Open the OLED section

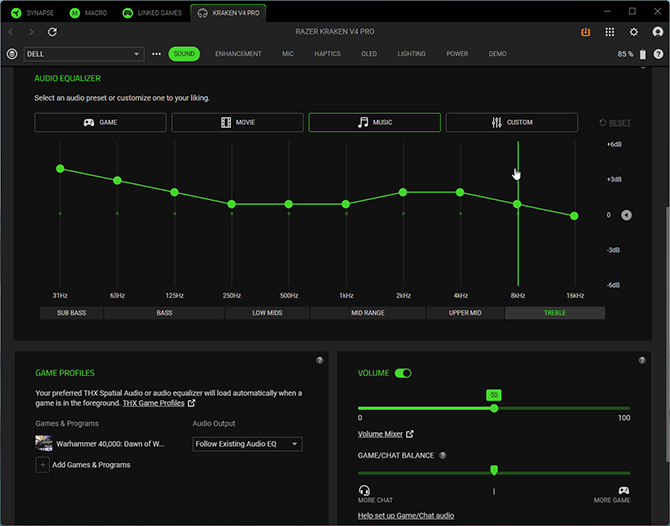[369, 54]
